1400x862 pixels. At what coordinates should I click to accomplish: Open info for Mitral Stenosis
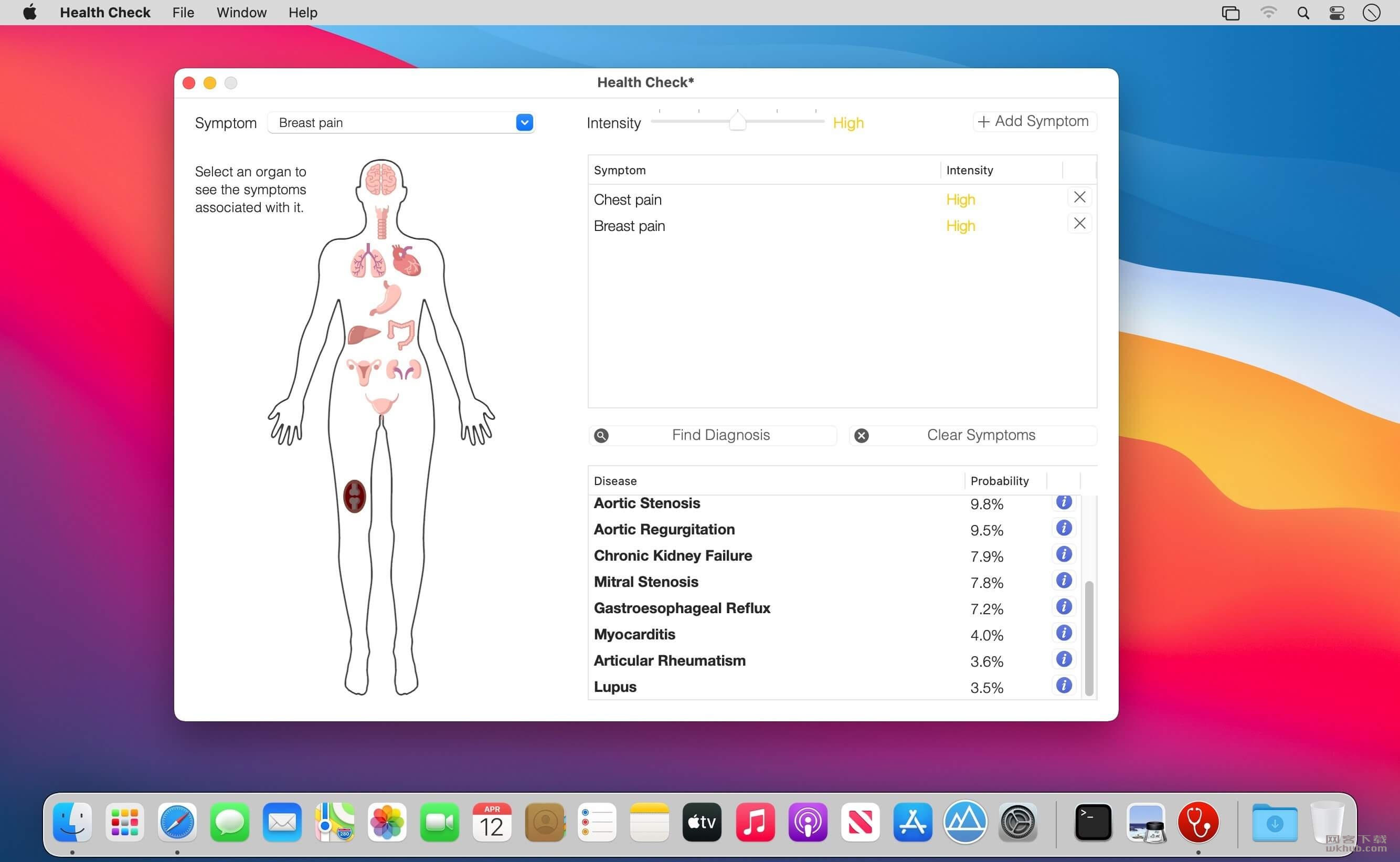1063,581
